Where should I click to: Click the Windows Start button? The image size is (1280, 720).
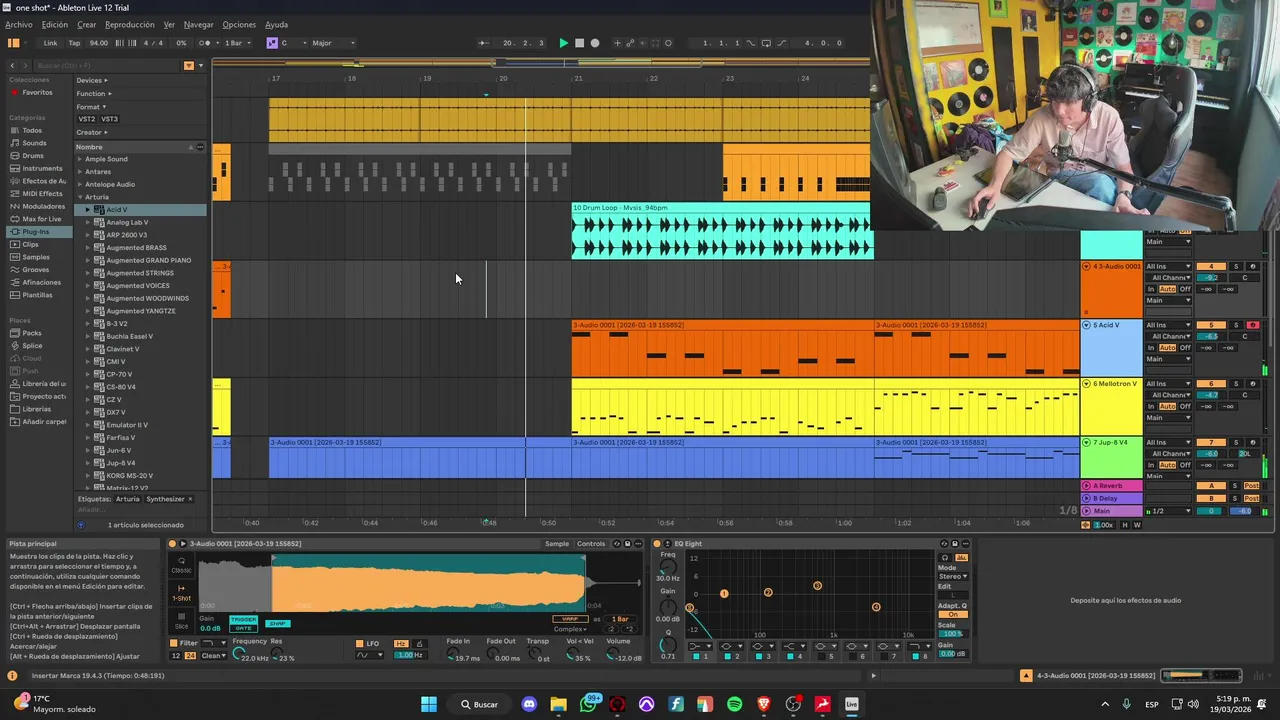click(x=429, y=704)
